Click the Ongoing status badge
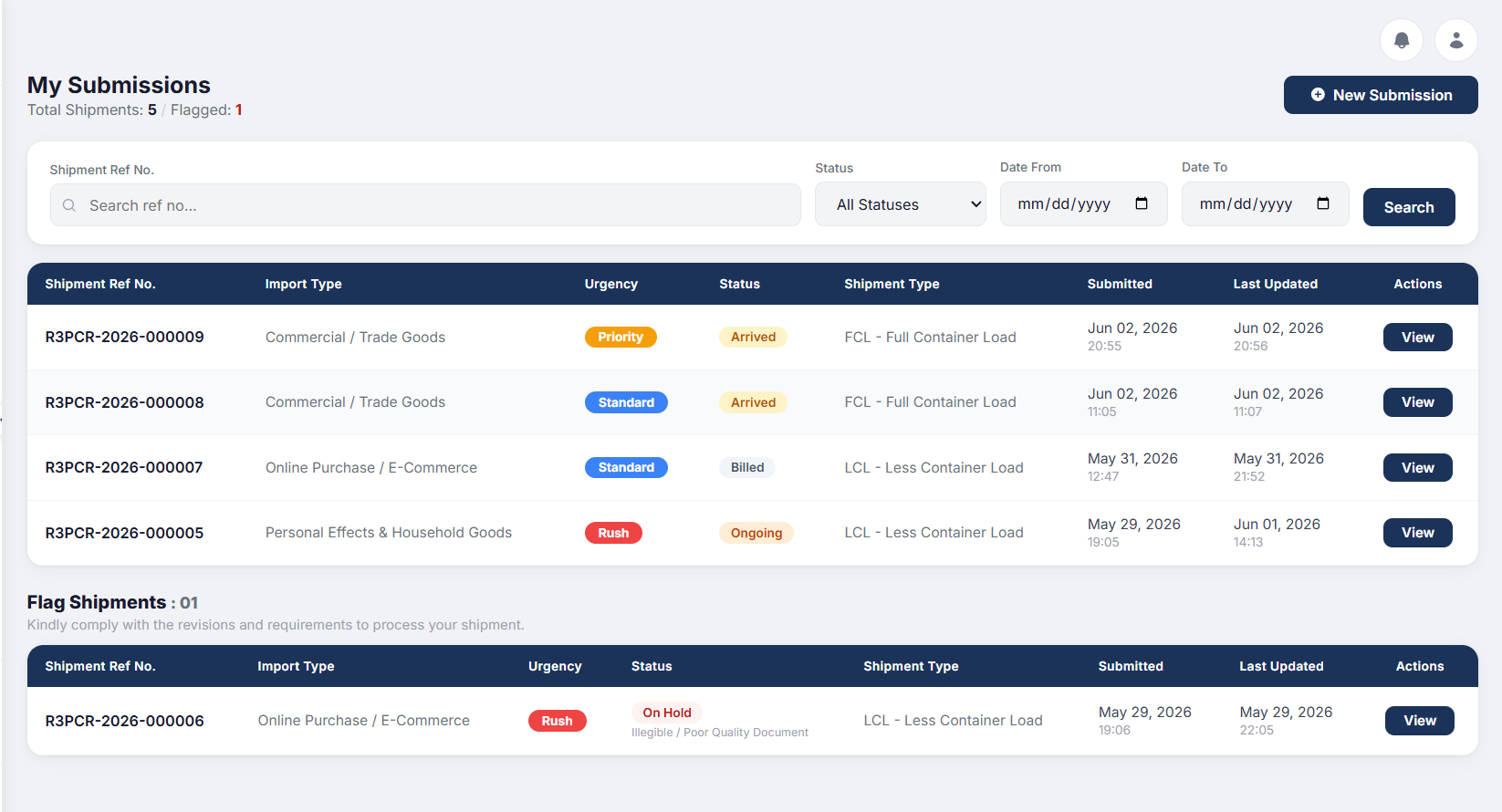The image size is (1502, 812). click(x=756, y=533)
